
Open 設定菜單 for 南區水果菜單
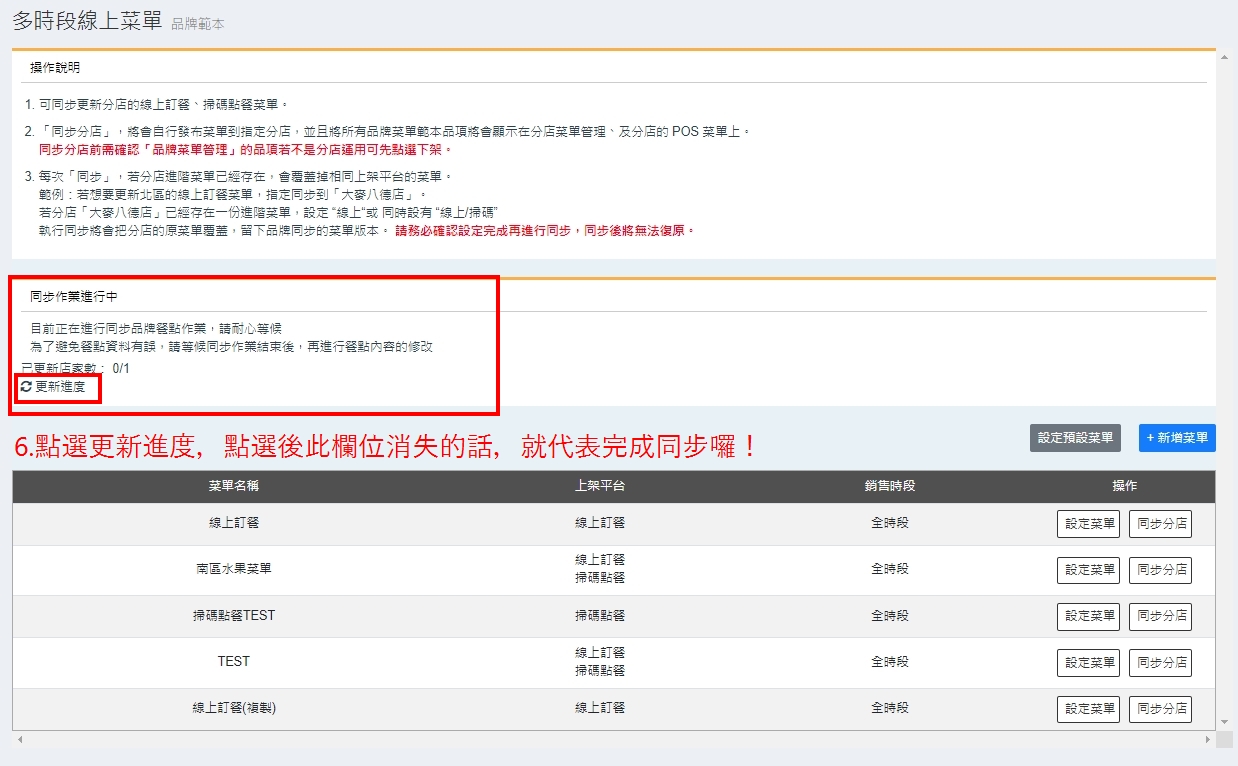point(1088,570)
